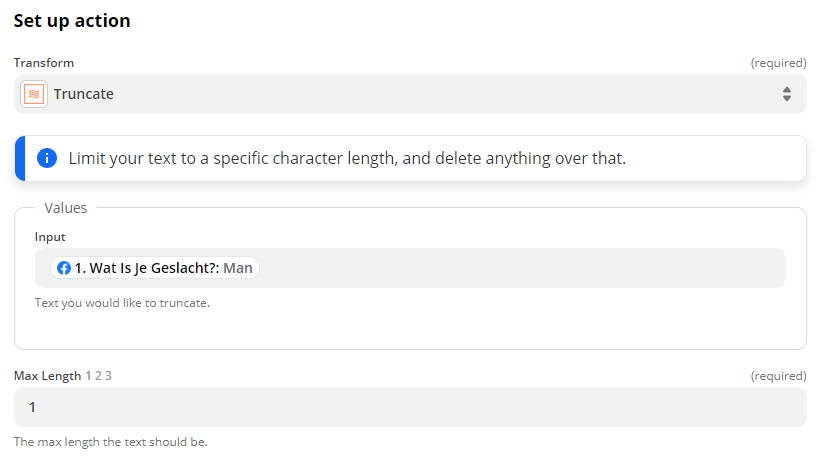The height and width of the screenshot is (459, 824).
Task: Focus the empty area of the Input field
Action: click(520, 268)
